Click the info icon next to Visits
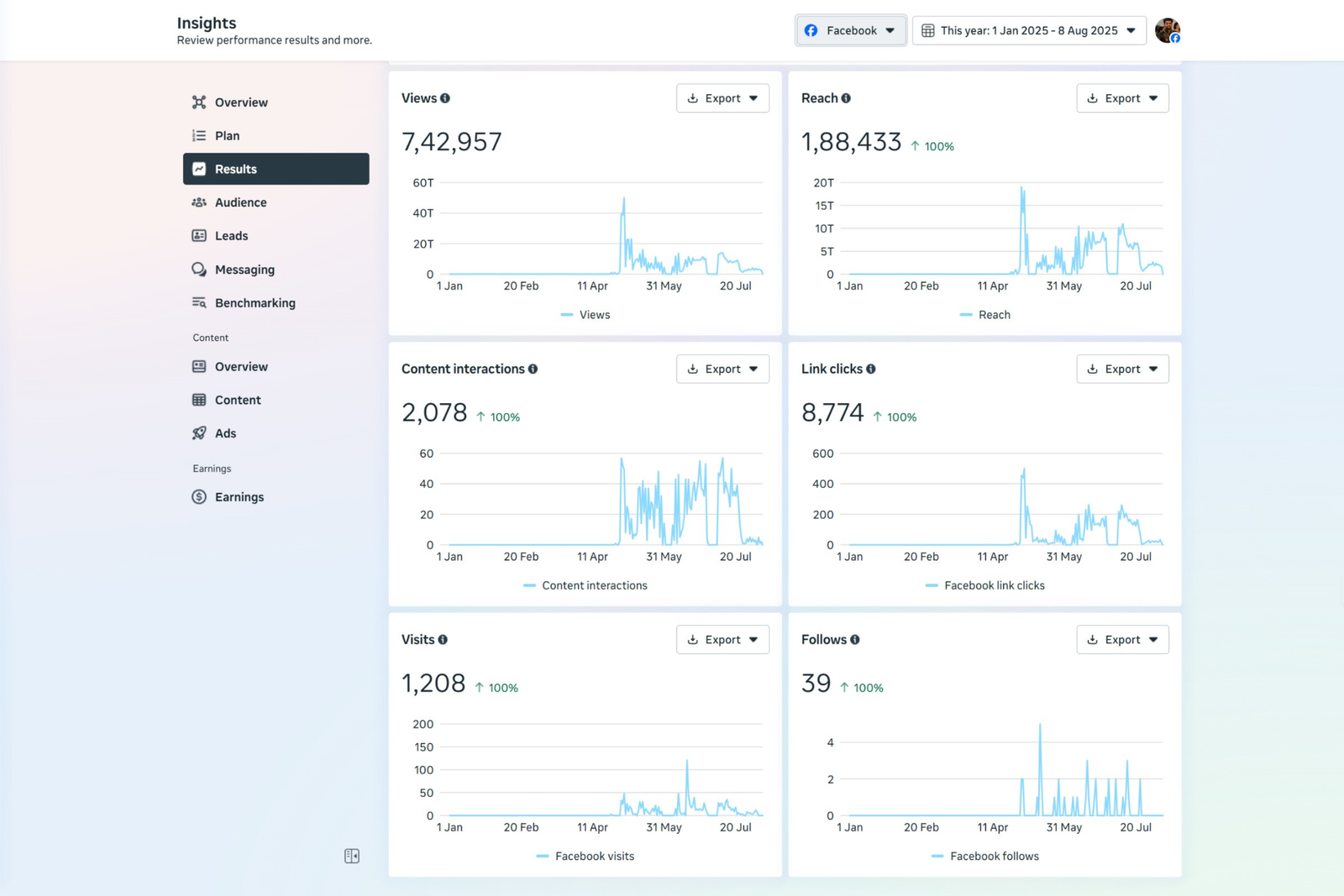This screenshot has height=896, width=1344. [443, 640]
